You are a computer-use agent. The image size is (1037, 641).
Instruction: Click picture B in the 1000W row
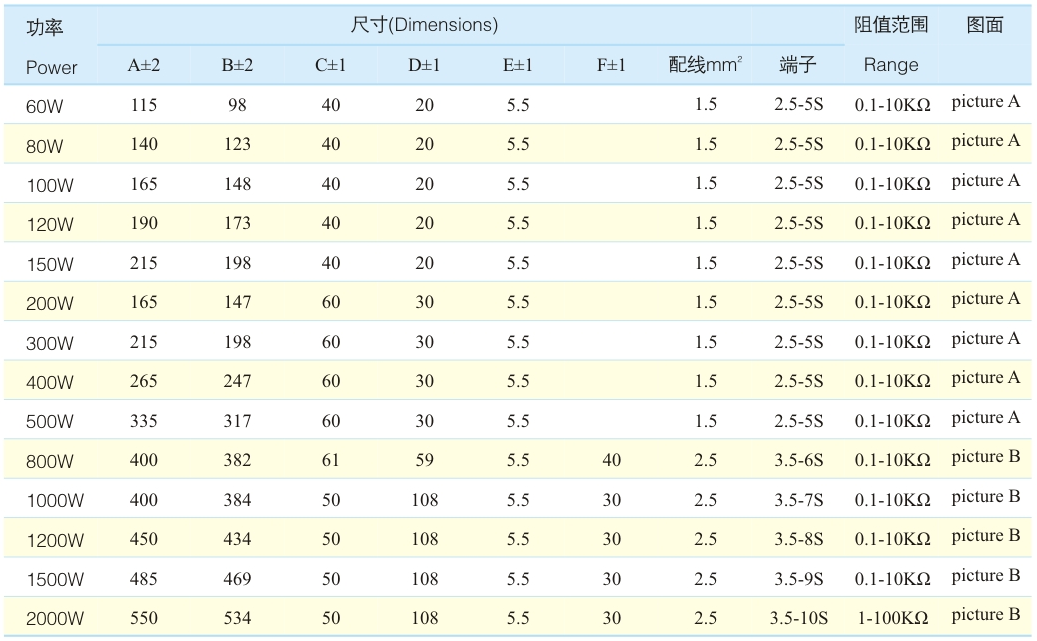click(x=985, y=496)
